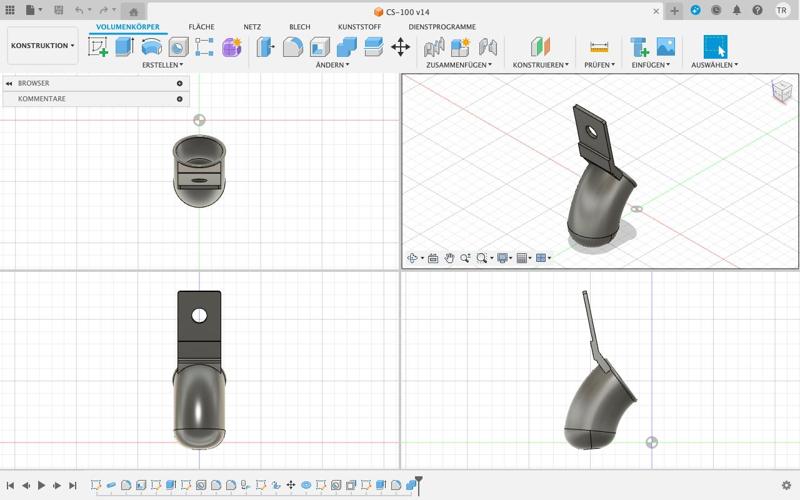This screenshot has width=800, height=500.
Task: Expand the Erstellen menu
Action: point(162,65)
